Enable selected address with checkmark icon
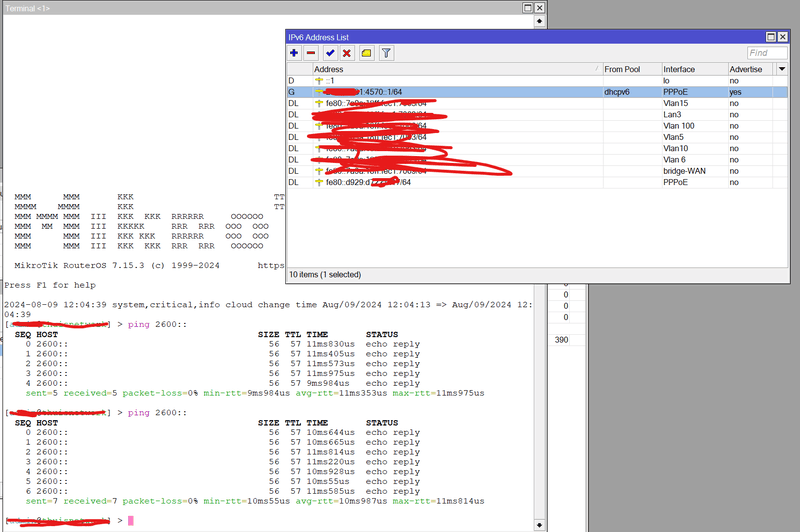The height and width of the screenshot is (532, 800). [330, 53]
